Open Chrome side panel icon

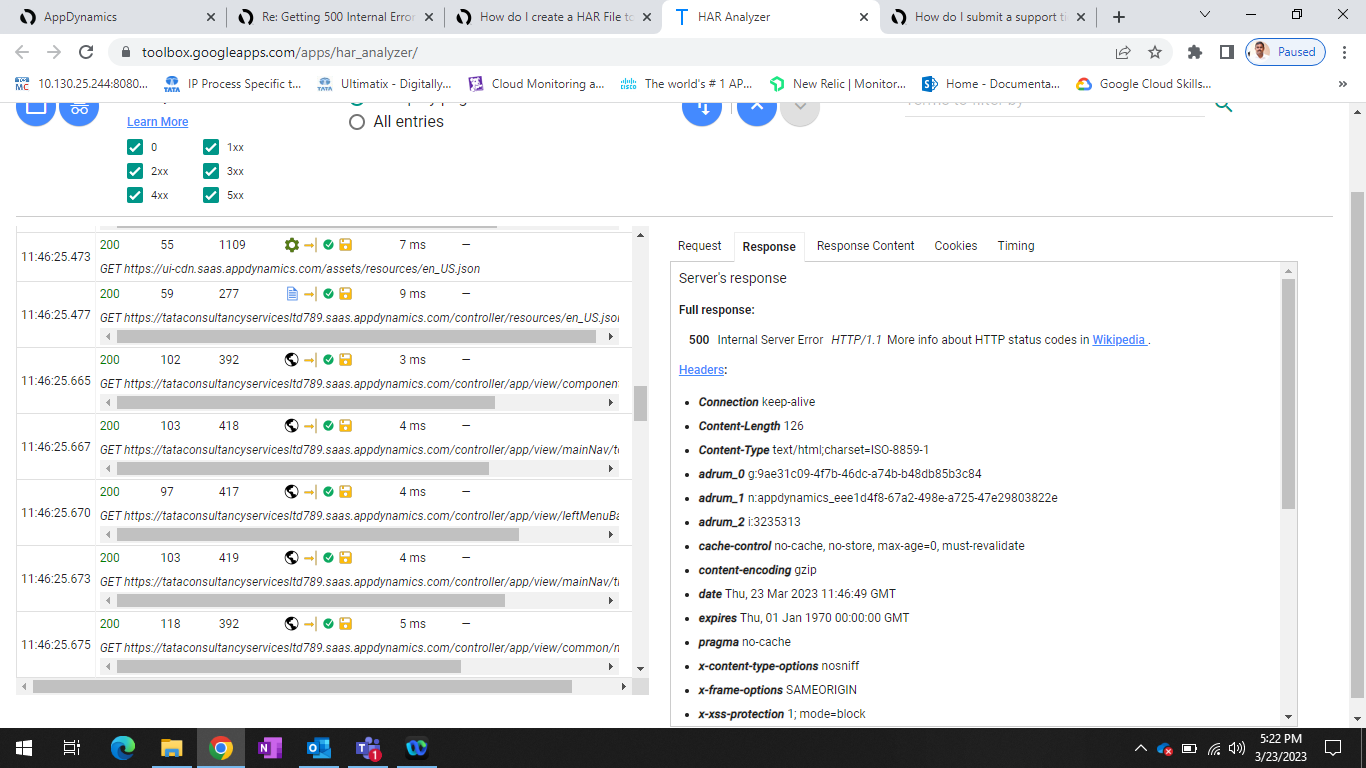[x=1226, y=52]
